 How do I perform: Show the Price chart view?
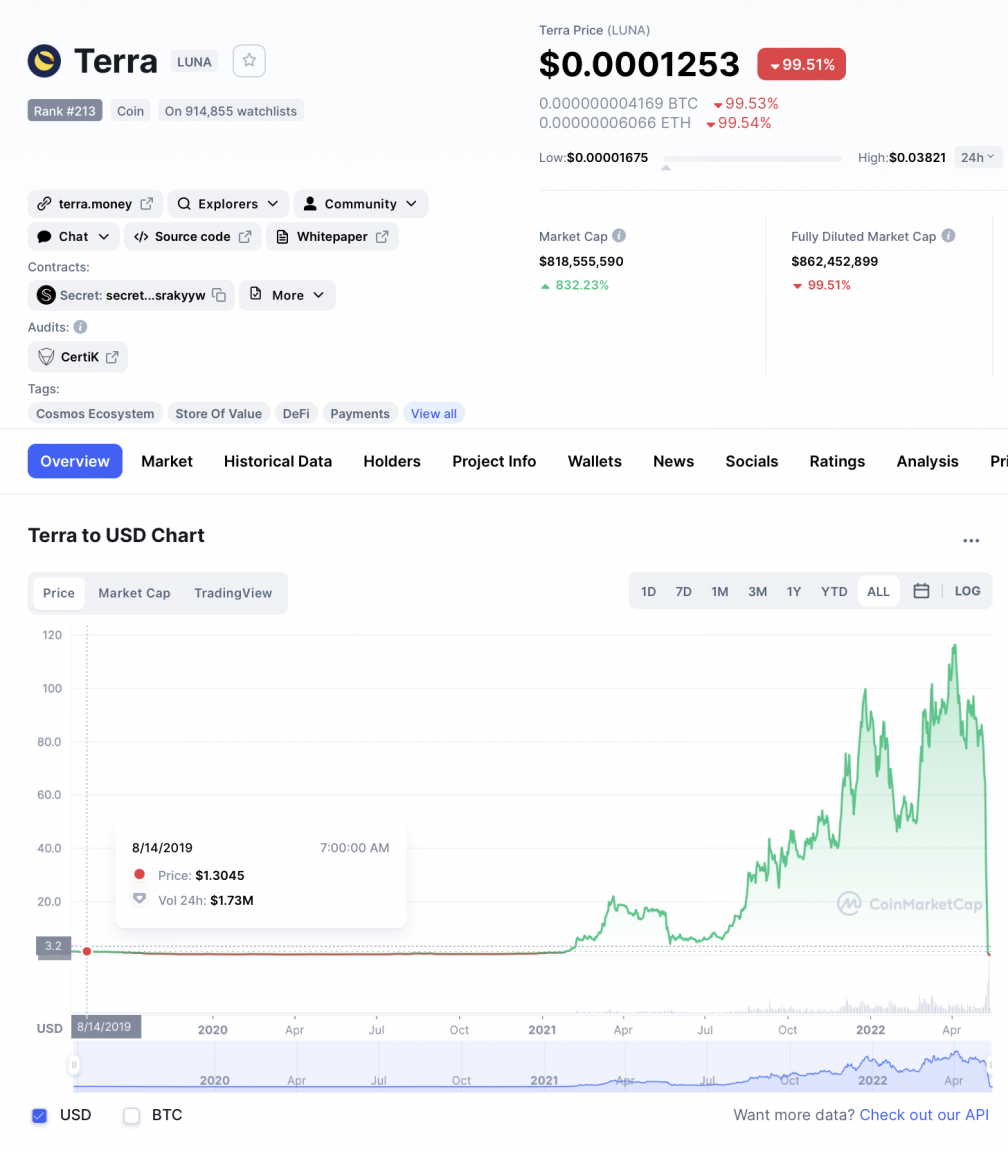coord(59,593)
